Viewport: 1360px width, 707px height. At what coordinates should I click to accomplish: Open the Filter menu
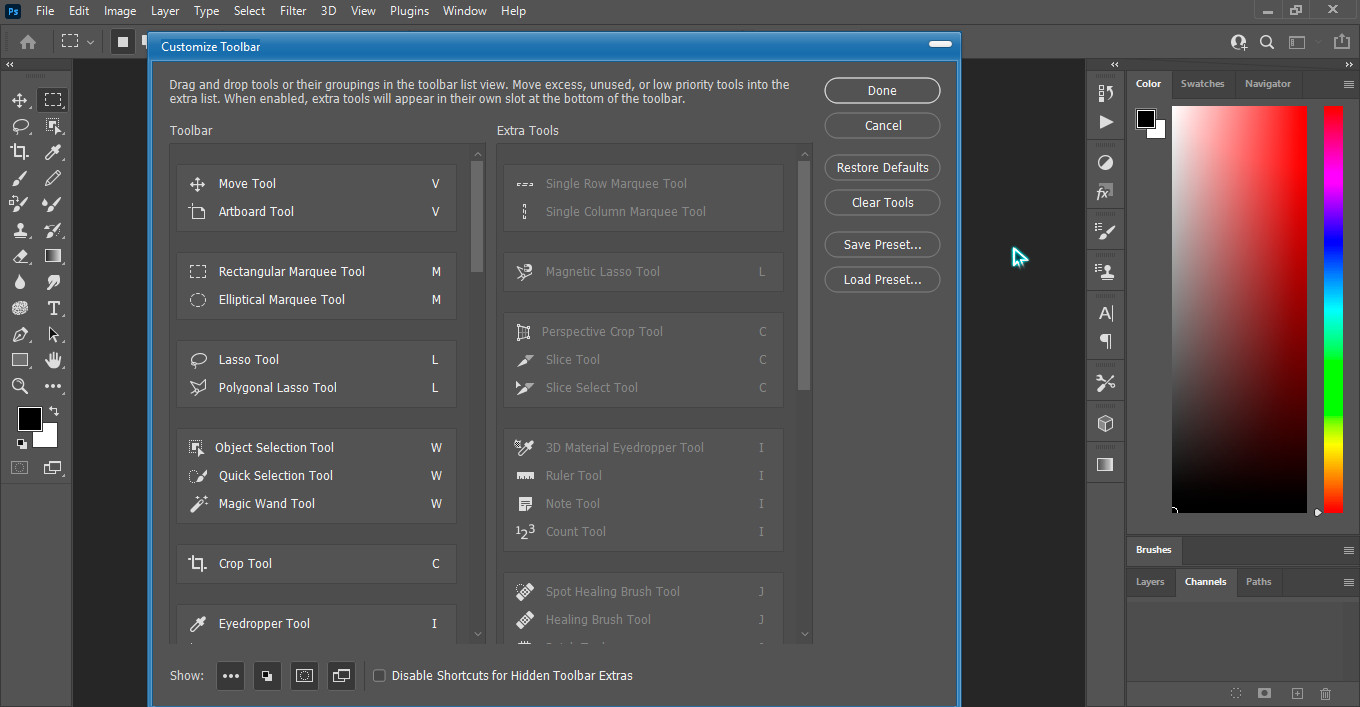click(293, 11)
